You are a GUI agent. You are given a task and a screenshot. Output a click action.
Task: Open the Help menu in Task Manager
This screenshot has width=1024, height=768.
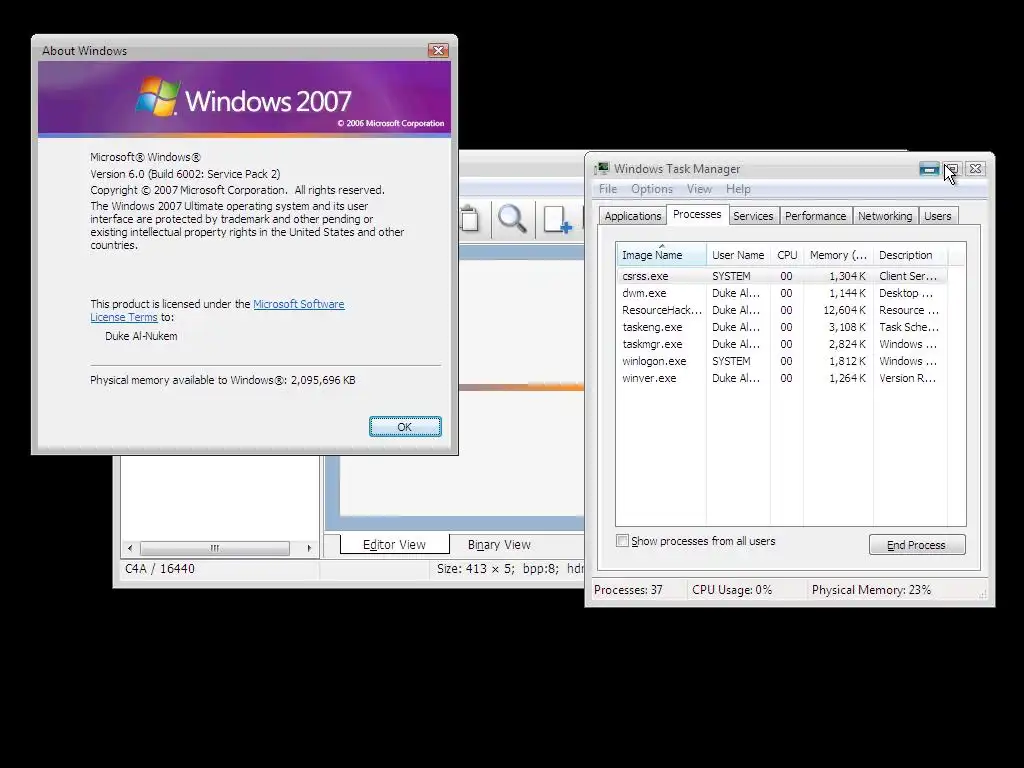pos(738,189)
